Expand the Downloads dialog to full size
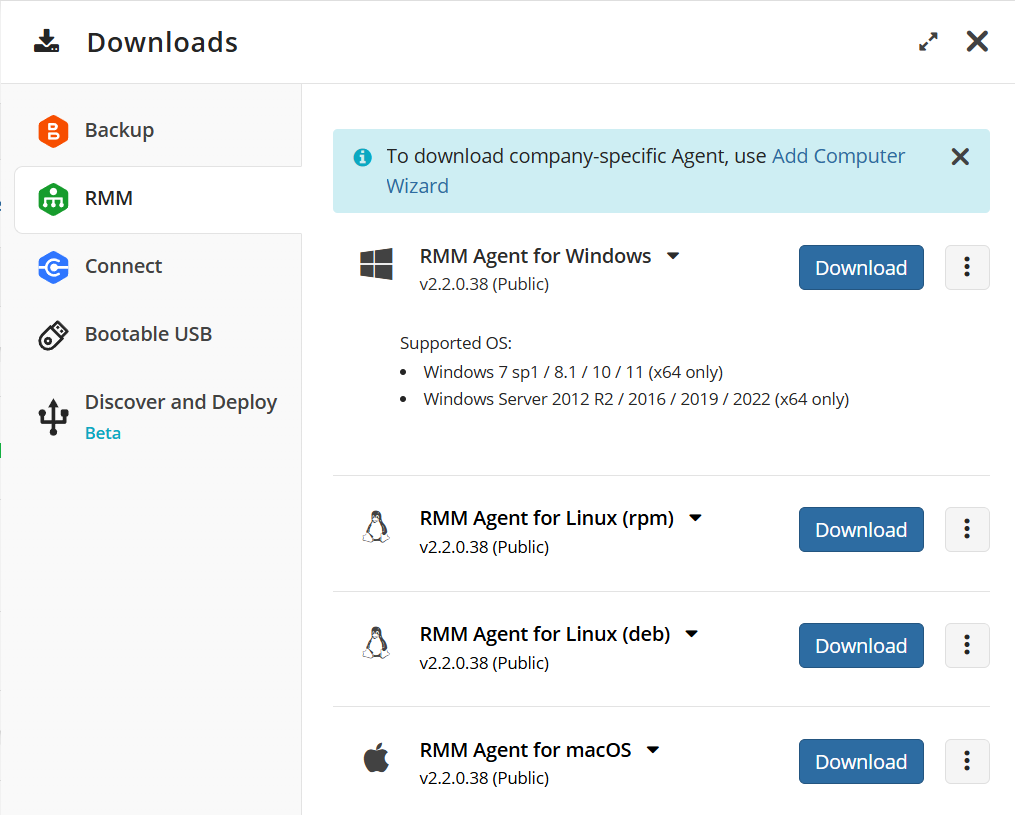Image resolution: width=1015 pixels, height=815 pixels. tap(928, 42)
